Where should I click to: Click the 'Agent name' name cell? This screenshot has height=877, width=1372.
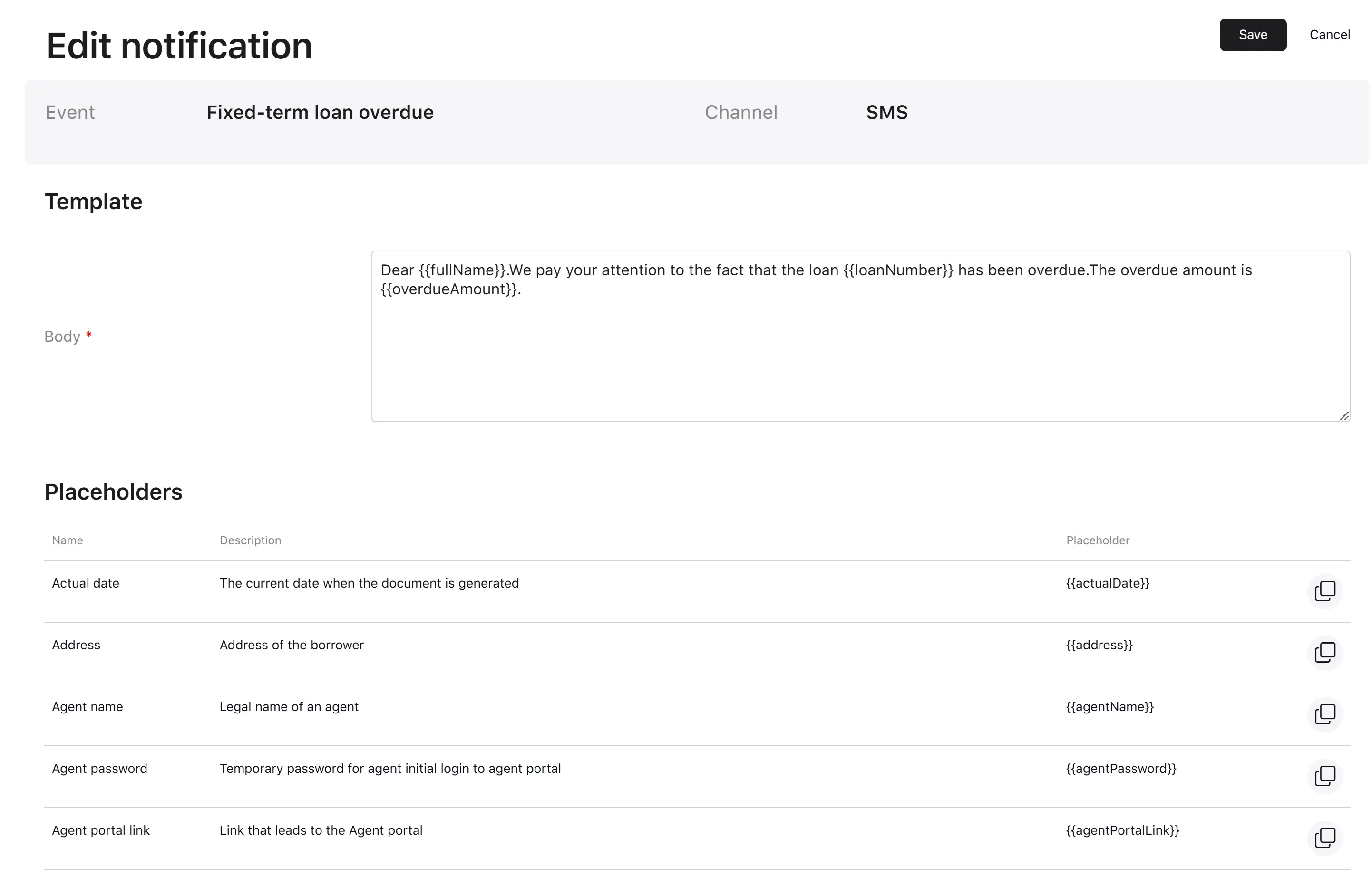click(87, 707)
